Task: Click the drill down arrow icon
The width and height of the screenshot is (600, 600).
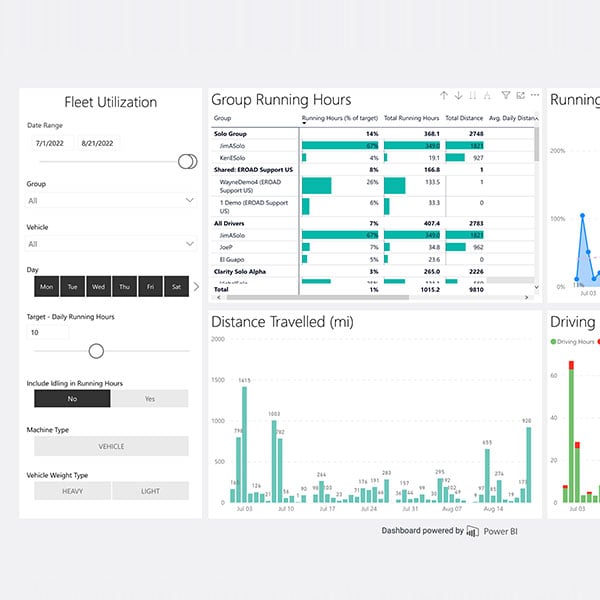Action: (x=458, y=96)
